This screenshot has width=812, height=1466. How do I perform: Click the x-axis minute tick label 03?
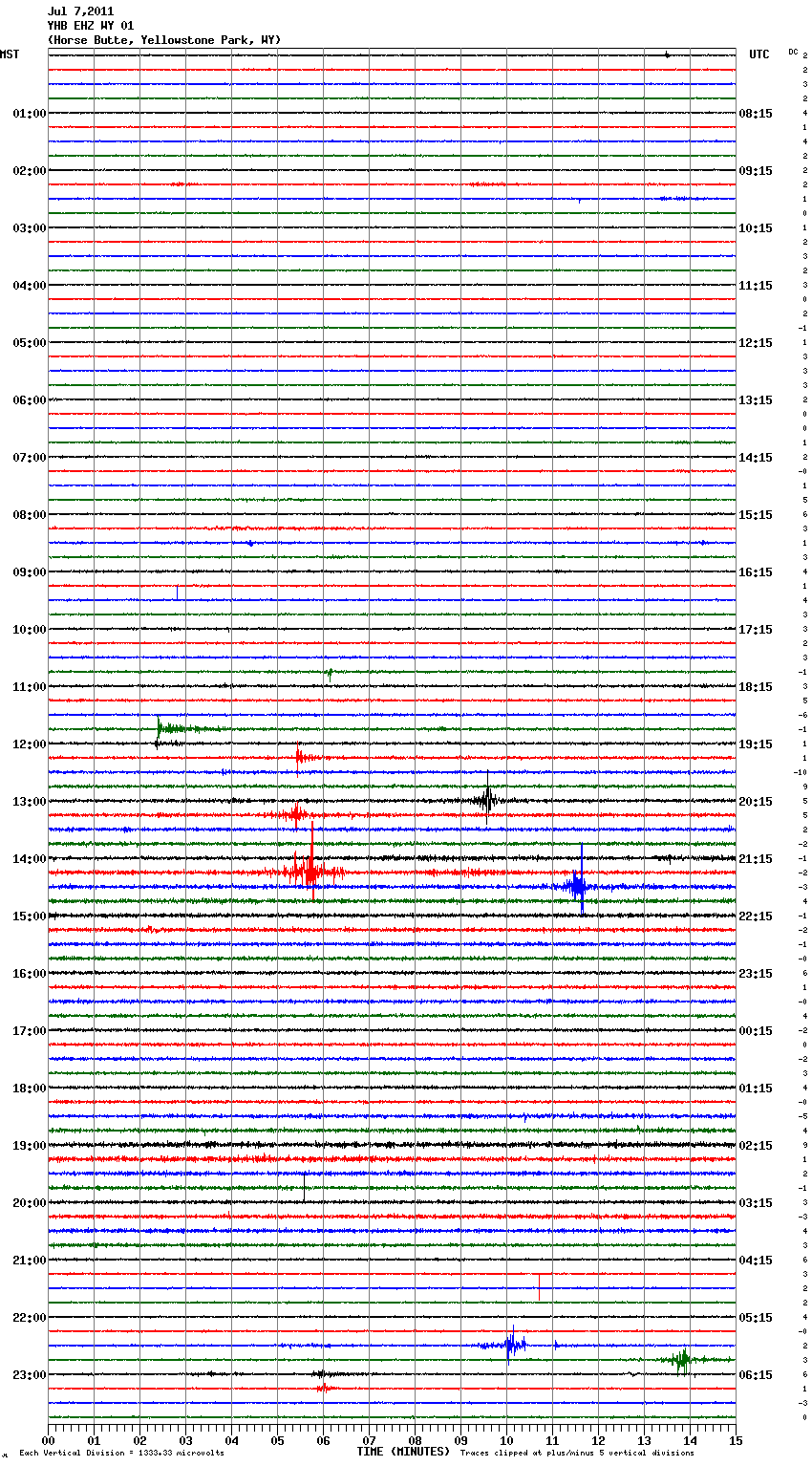(x=185, y=1440)
